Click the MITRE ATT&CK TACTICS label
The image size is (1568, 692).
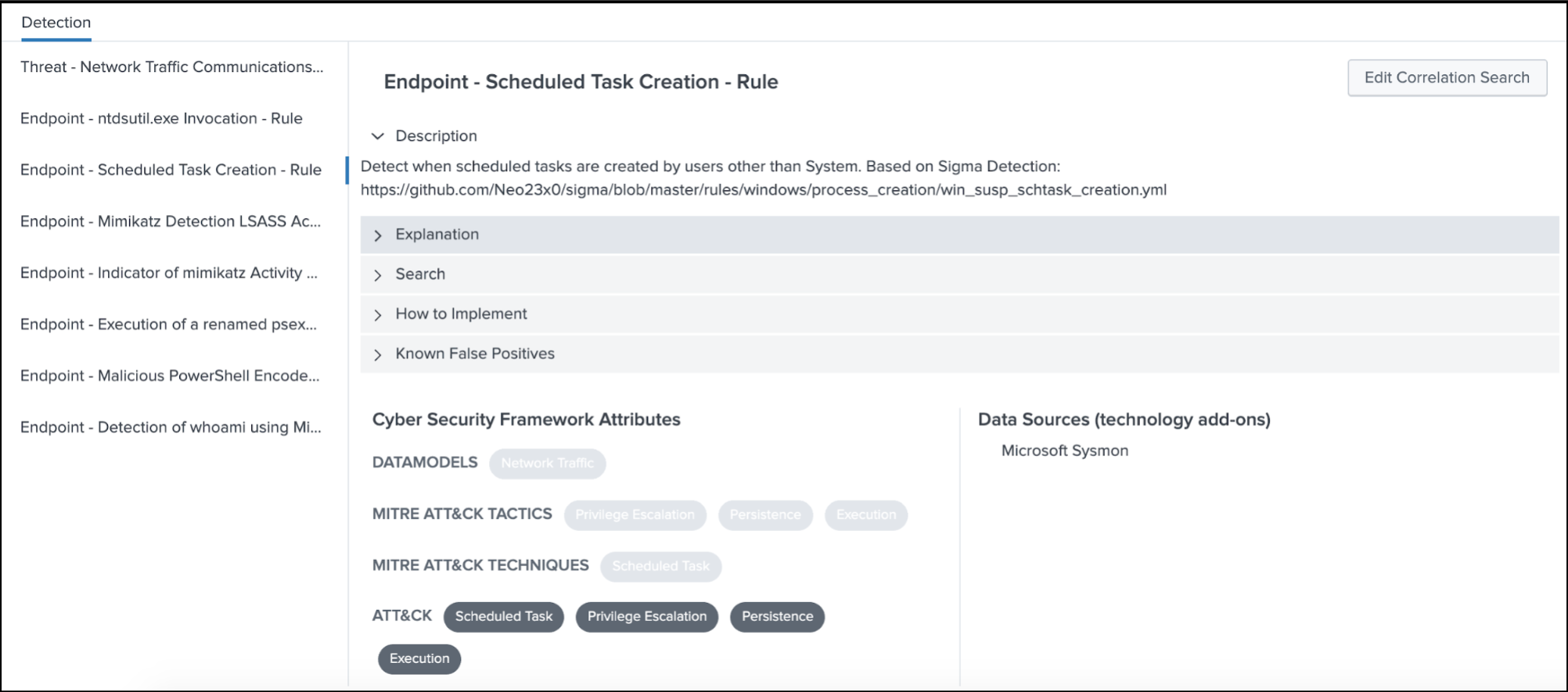click(x=462, y=514)
